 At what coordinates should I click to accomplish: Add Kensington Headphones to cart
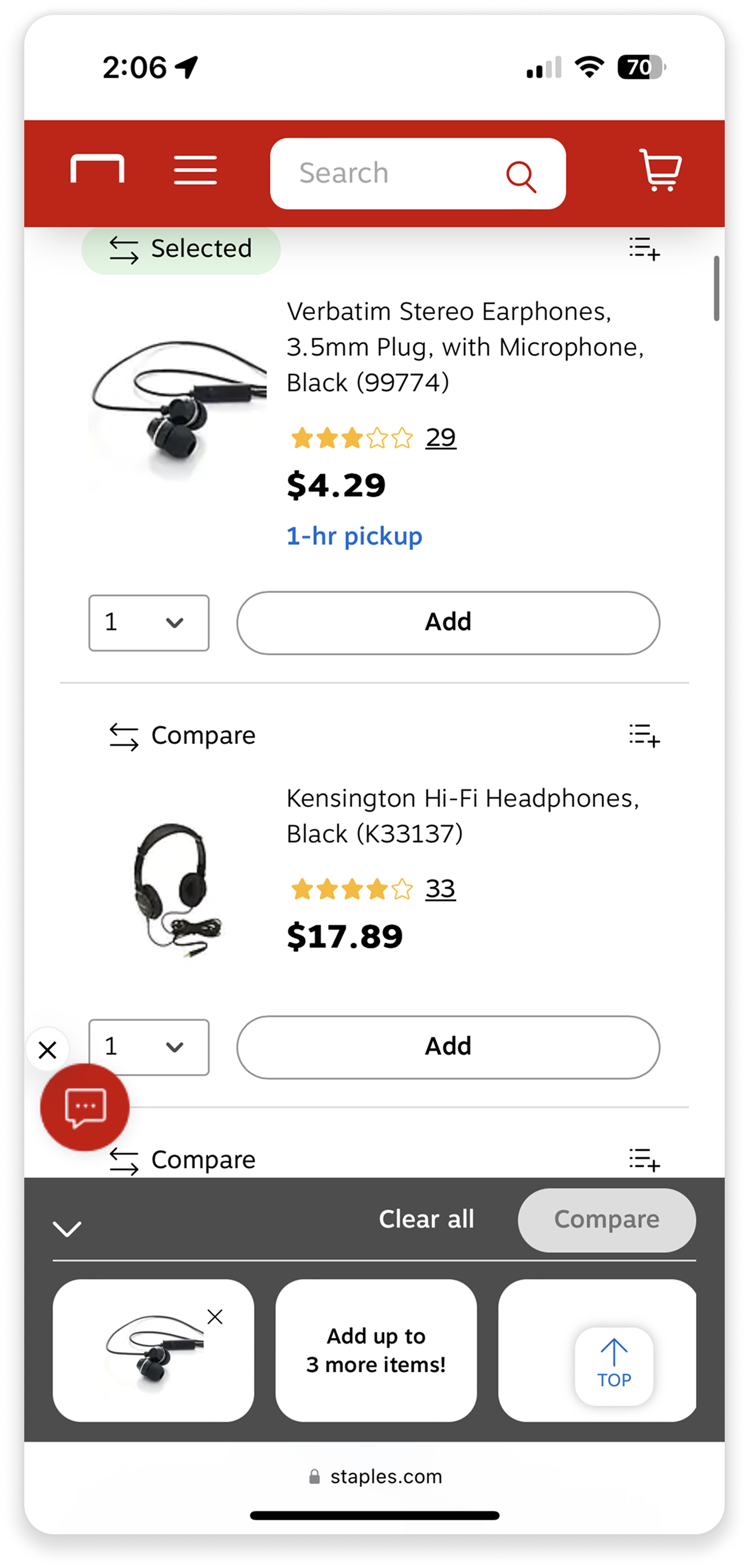click(x=448, y=1047)
